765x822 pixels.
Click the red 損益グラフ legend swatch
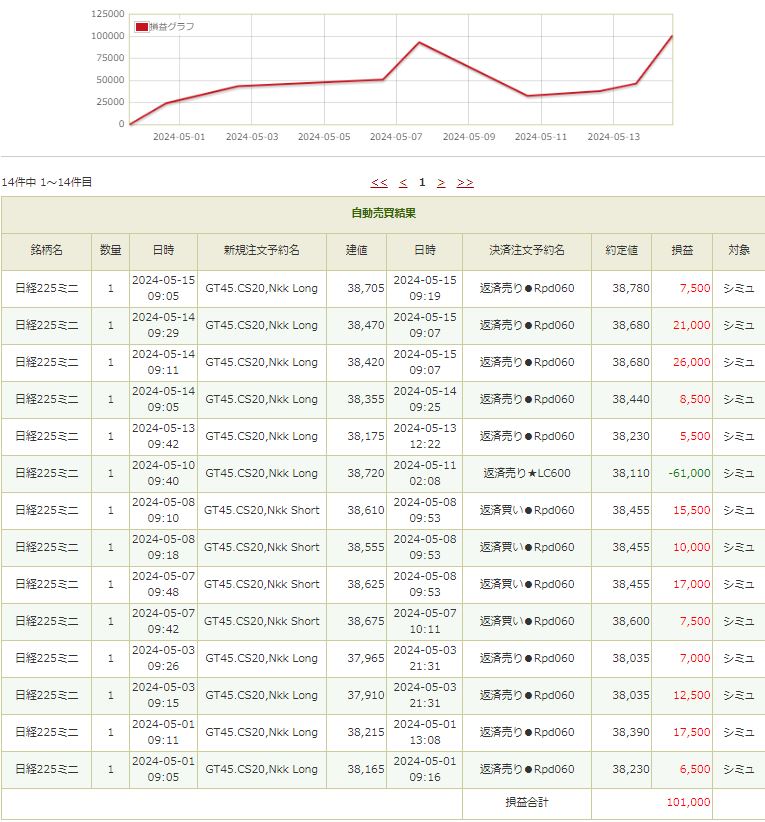point(142,27)
